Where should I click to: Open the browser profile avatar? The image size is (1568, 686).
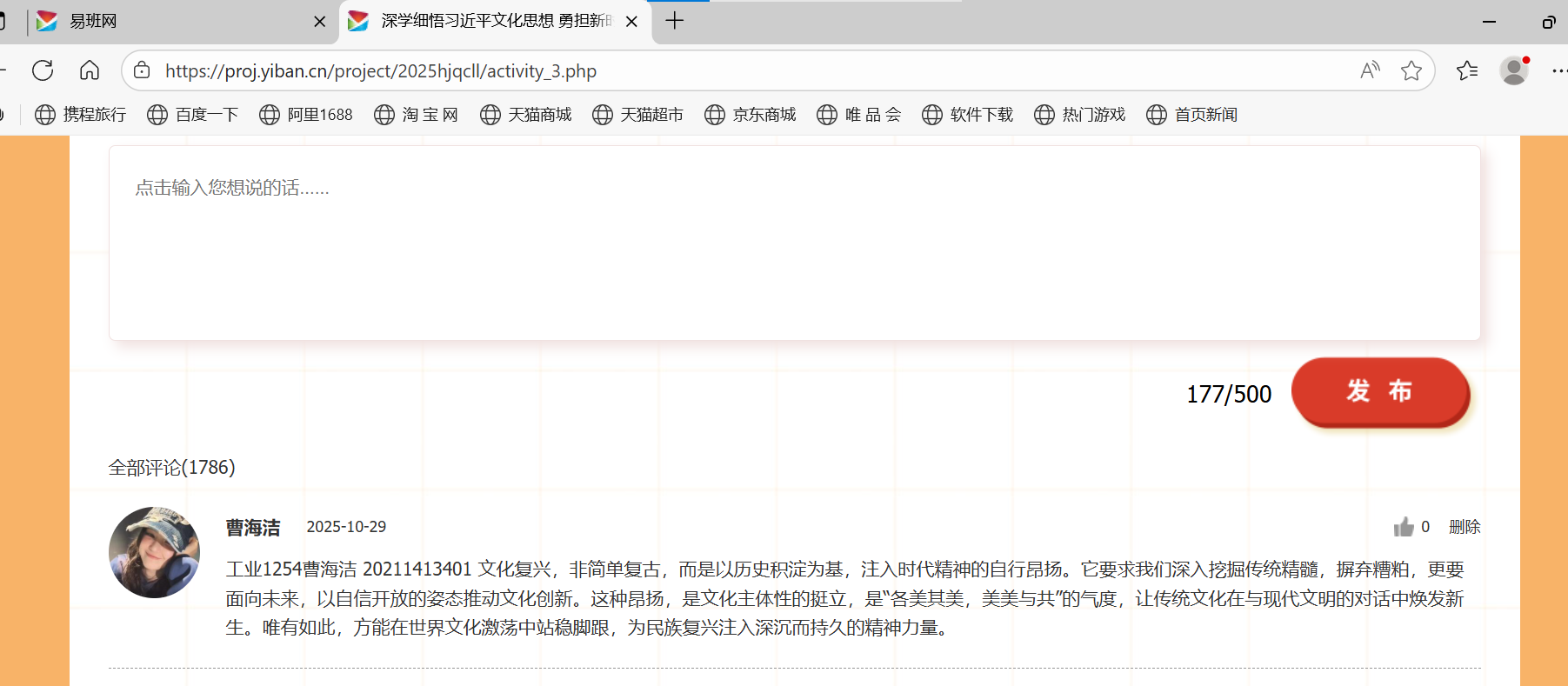pyautogui.click(x=1514, y=70)
